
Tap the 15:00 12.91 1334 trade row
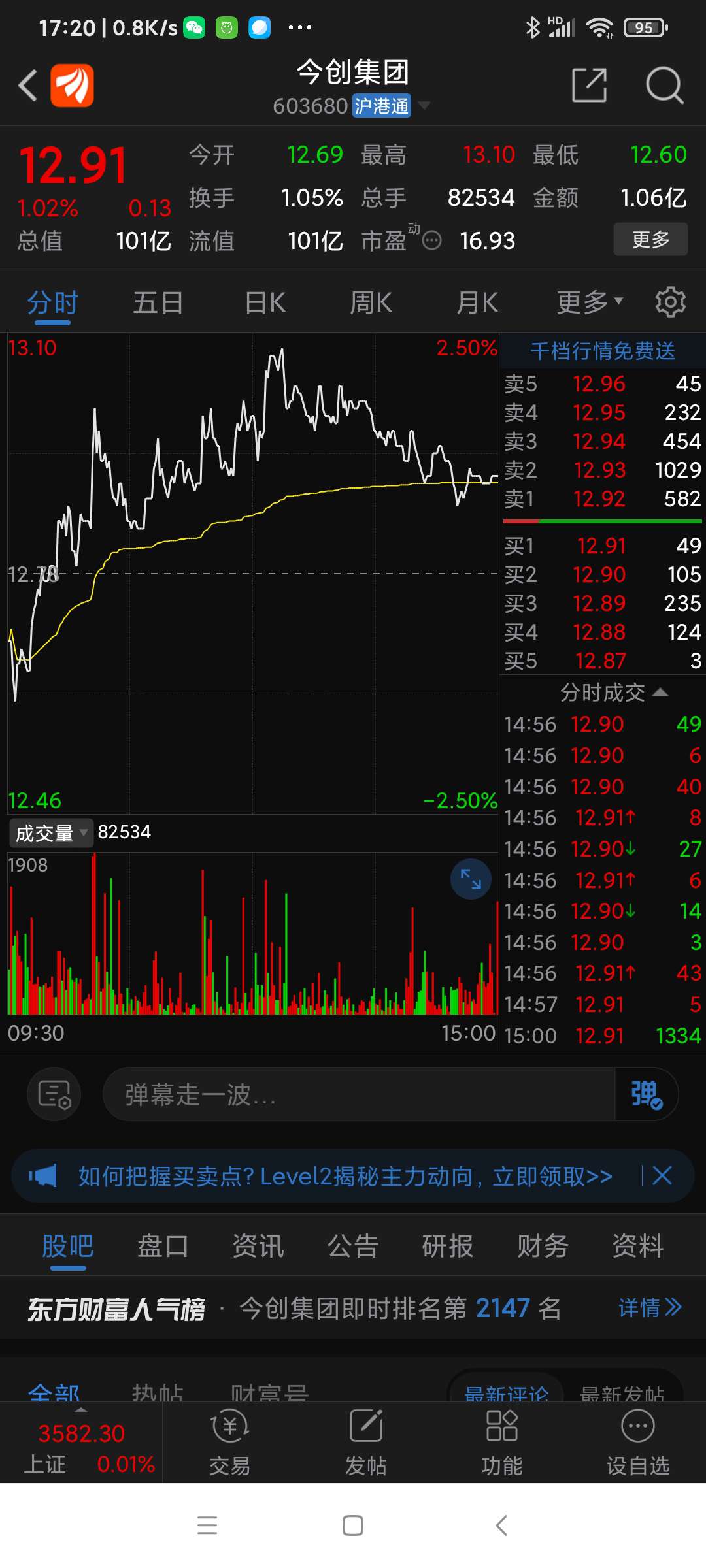click(603, 1036)
